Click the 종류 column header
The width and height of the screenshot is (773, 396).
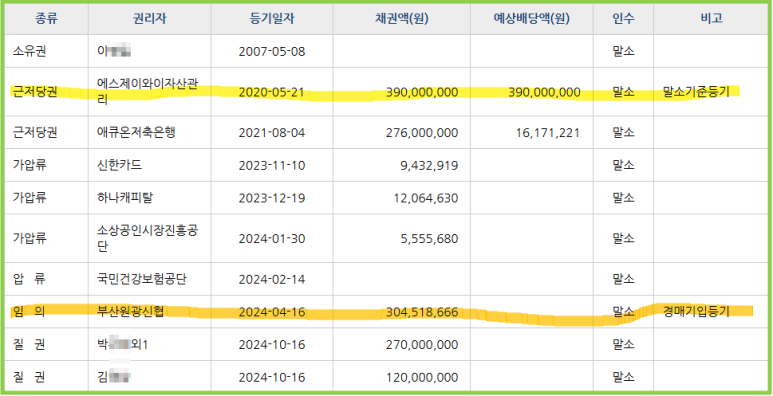[x=46, y=19]
